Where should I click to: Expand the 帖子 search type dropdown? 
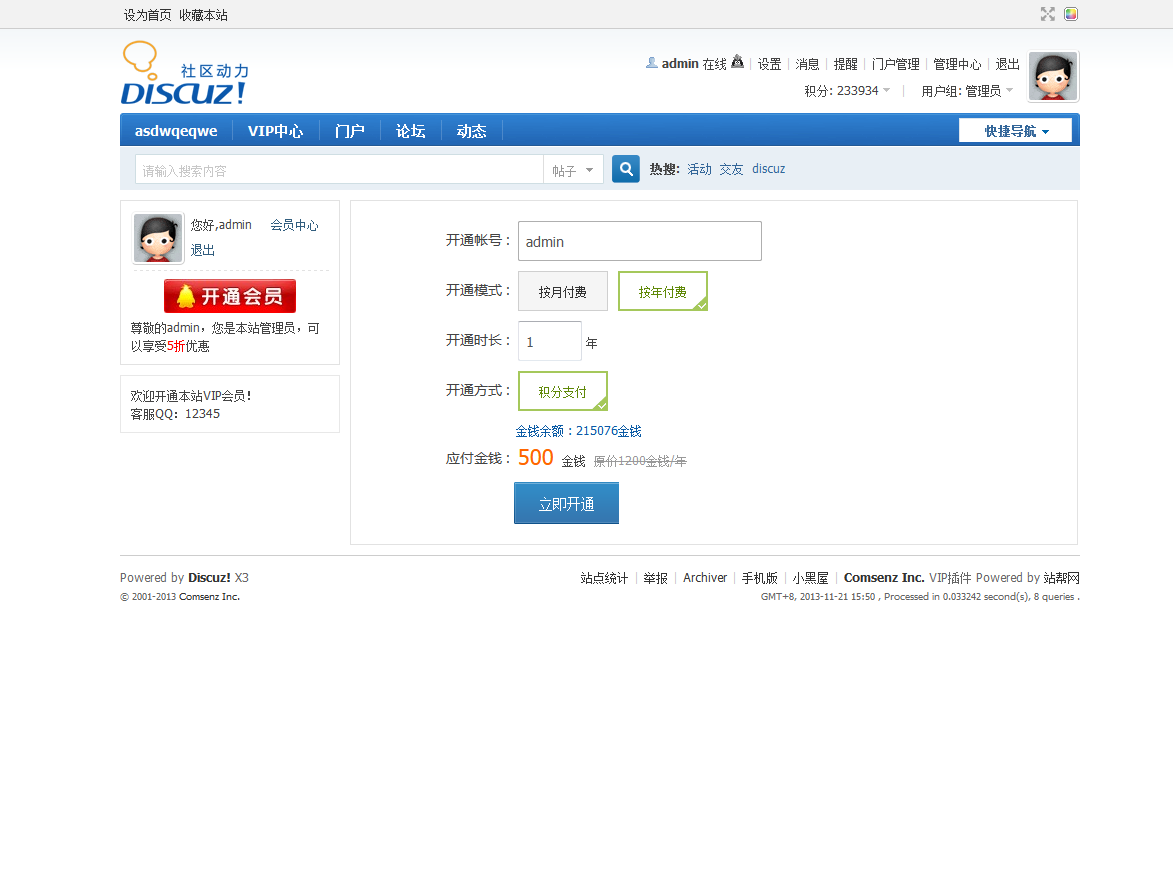[573, 171]
